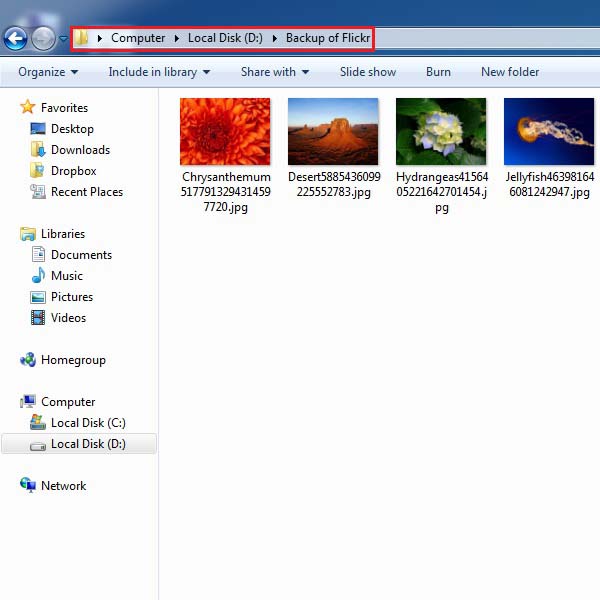Viewport: 600px width, 600px height.
Task: Click the Documents library icon
Action: coord(38,254)
